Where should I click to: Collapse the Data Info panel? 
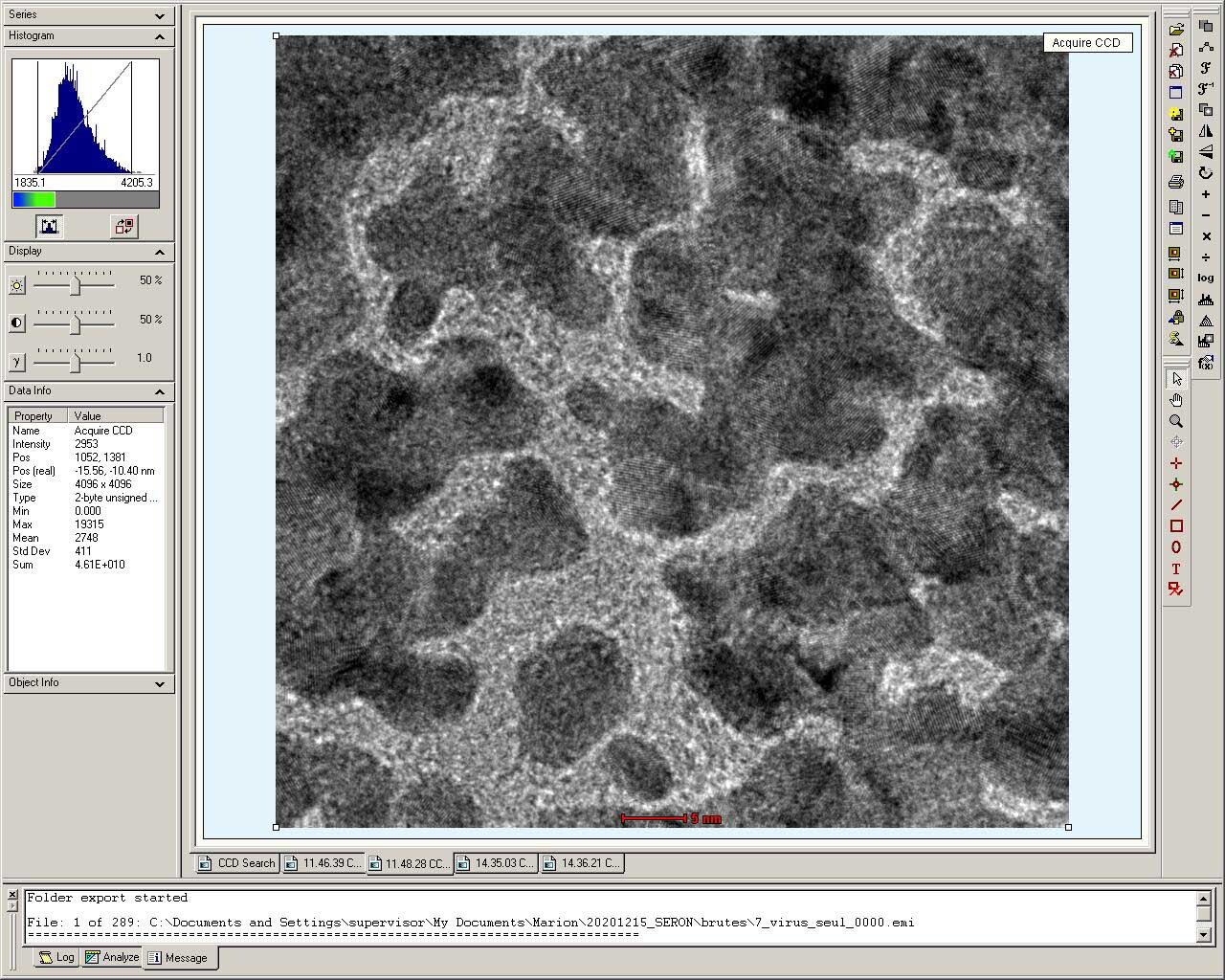coord(160,391)
